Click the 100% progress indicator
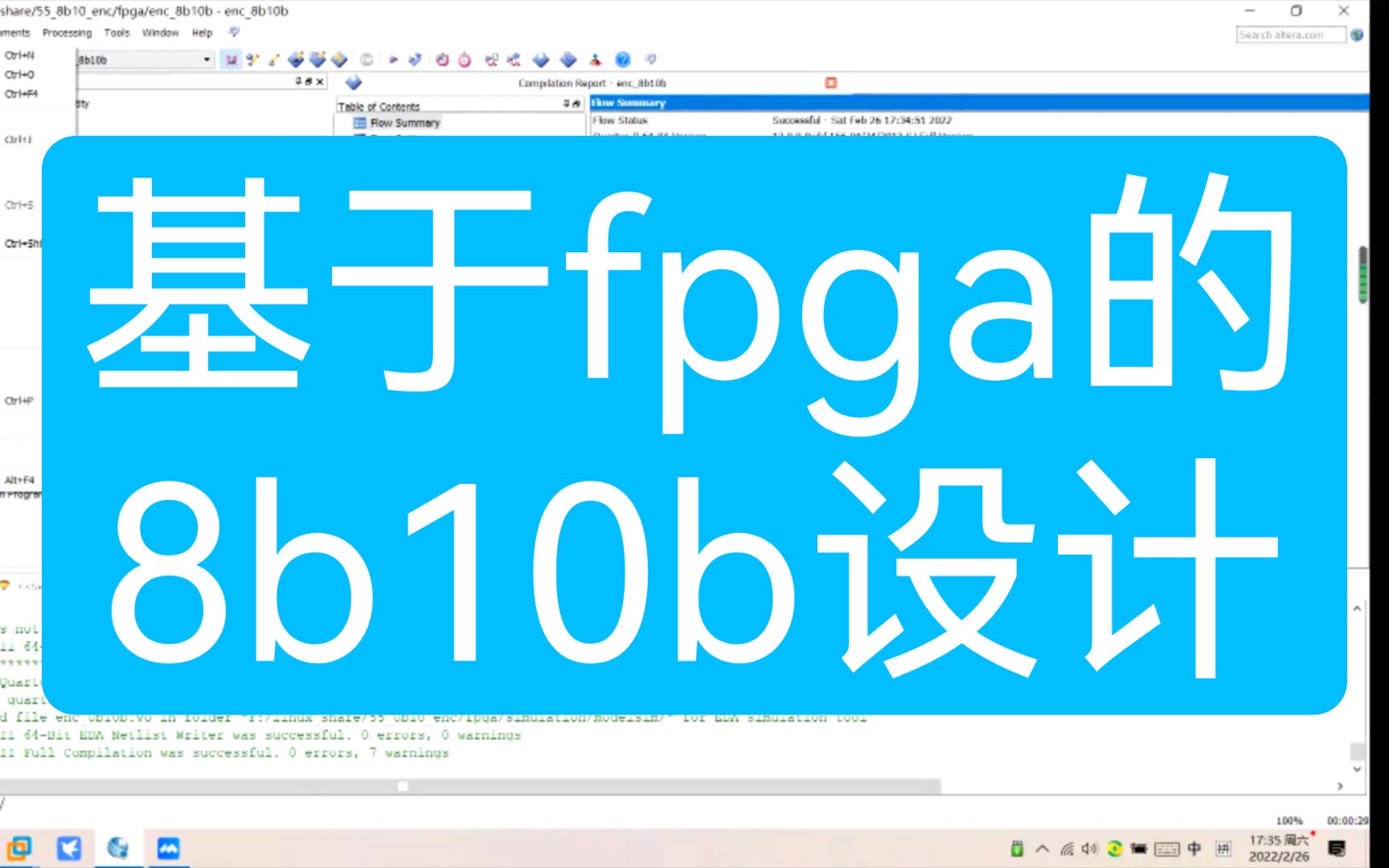This screenshot has width=1389, height=868. tap(1289, 821)
